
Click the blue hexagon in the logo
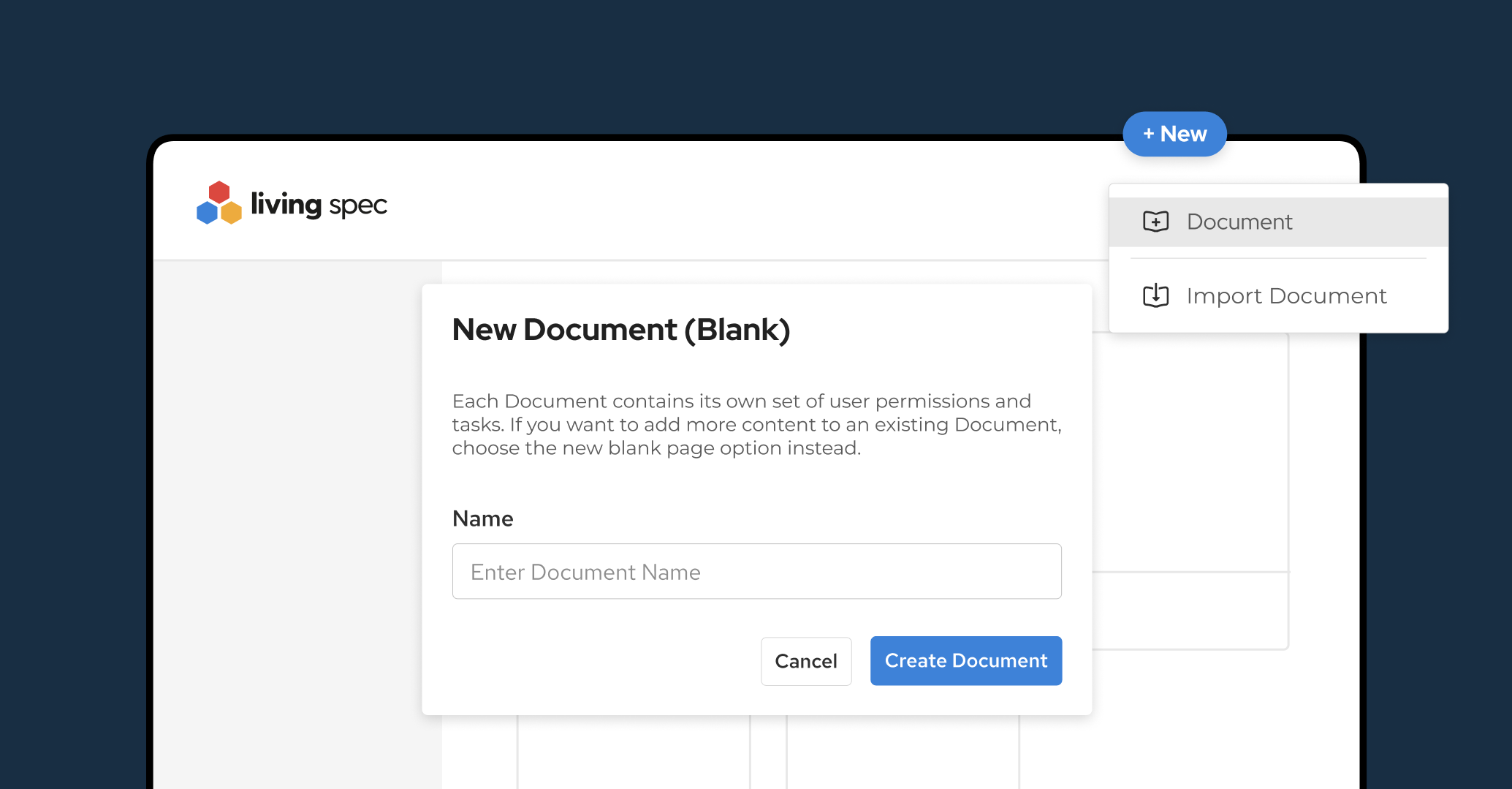click(207, 213)
